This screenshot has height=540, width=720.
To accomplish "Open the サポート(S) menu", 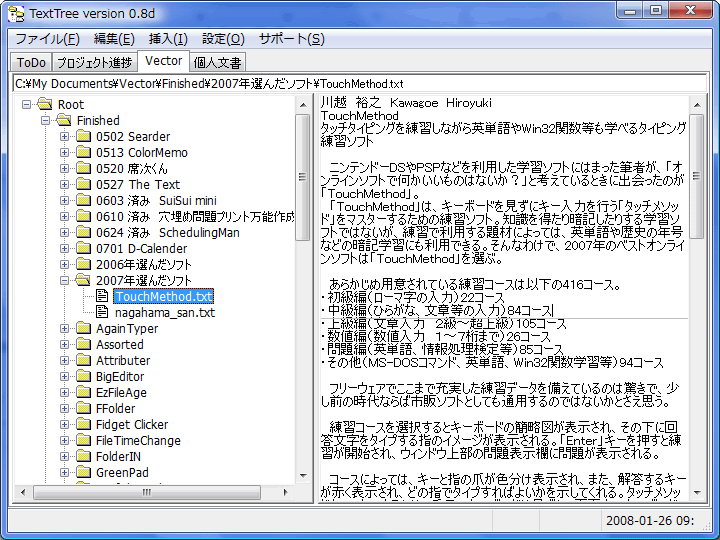I will click(292, 39).
